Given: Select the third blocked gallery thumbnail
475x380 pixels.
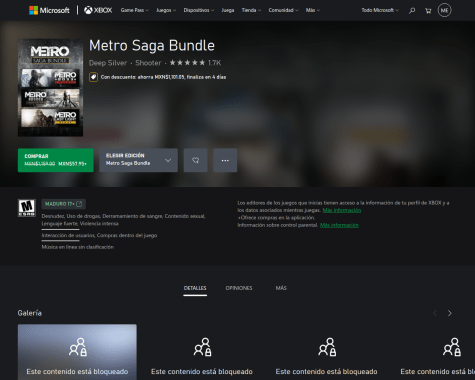Looking at the screenshot, I should point(327,352).
